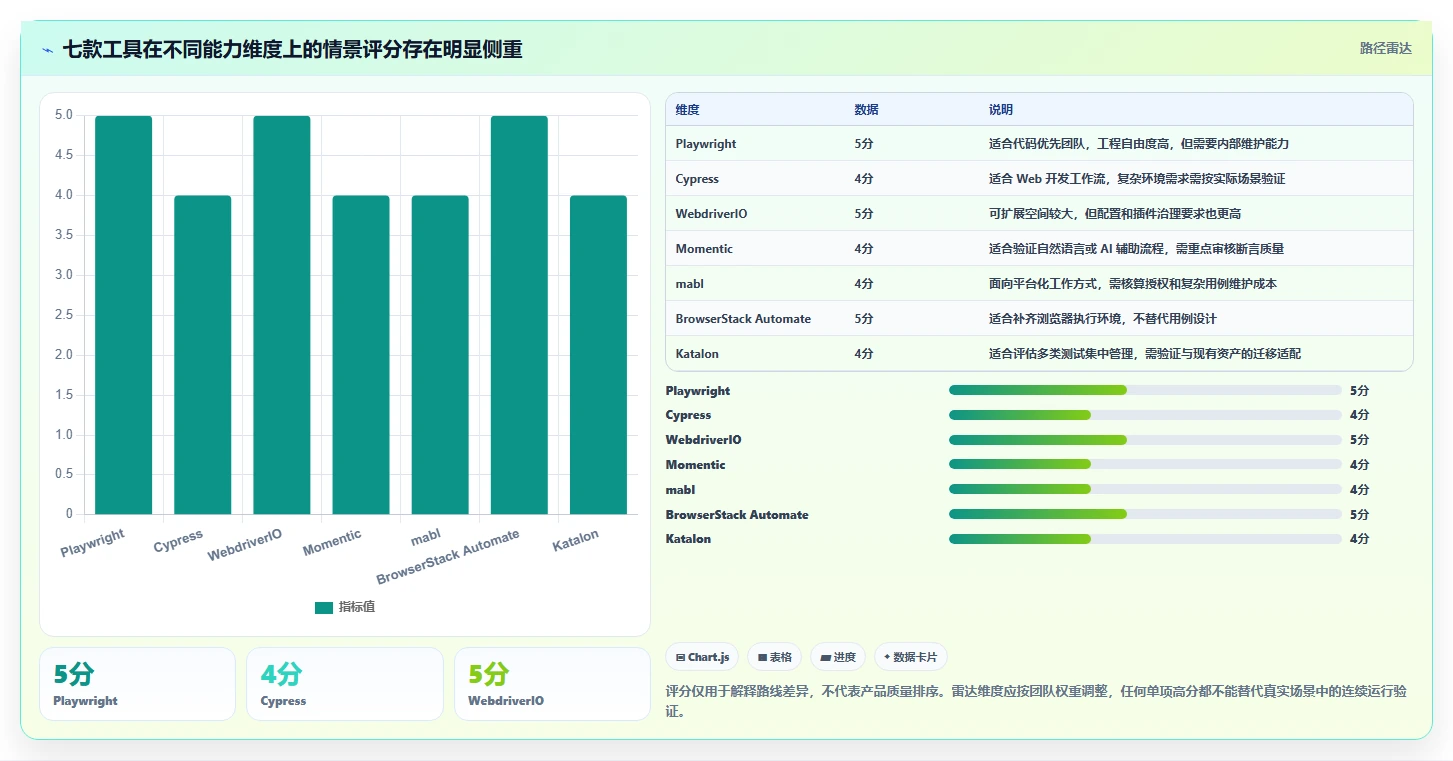Select the Katalon table row name
The width and height of the screenshot is (1453, 761).
(697, 354)
